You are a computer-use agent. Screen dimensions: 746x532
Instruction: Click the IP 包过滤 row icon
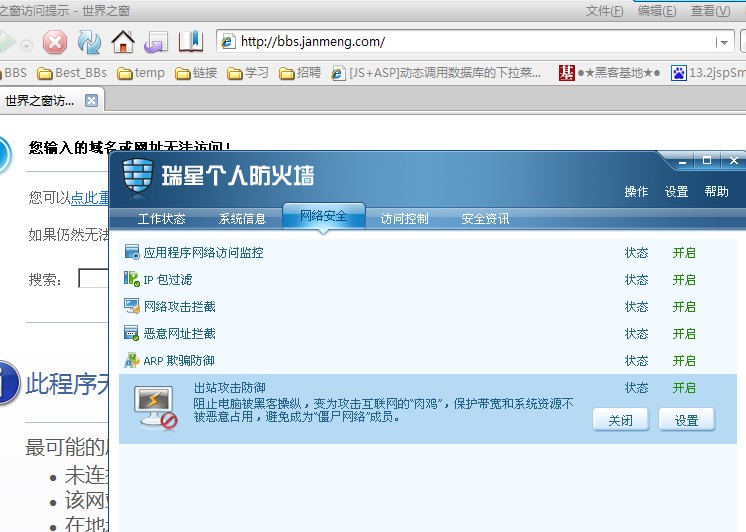132,279
